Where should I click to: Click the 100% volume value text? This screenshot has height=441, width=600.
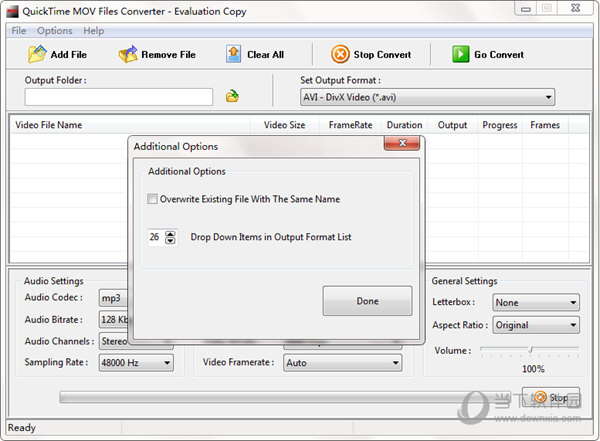click(533, 369)
